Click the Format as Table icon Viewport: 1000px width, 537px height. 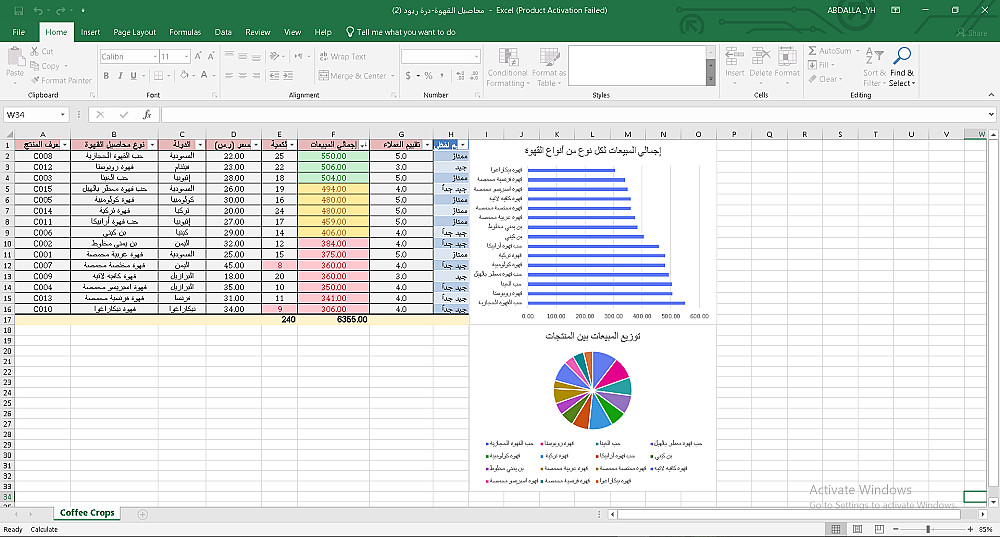pyautogui.click(x=549, y=57)
